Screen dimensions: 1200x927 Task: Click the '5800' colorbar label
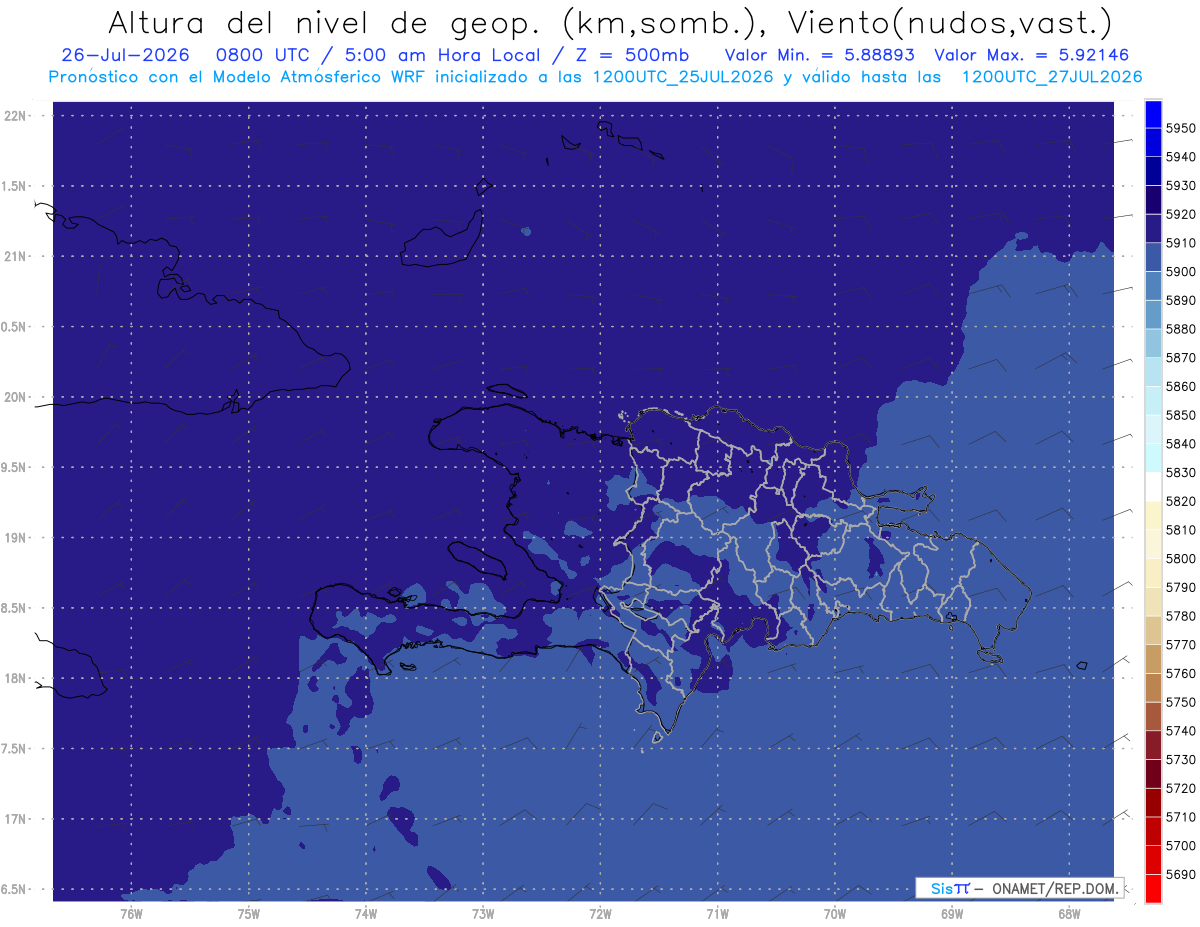[1180, 558]
